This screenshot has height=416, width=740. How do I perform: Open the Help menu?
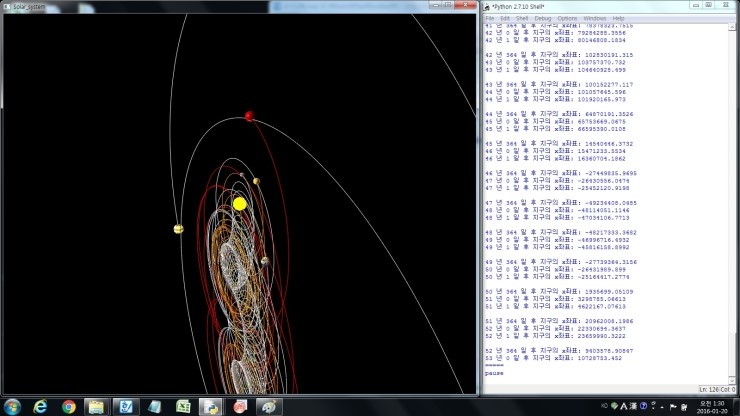(x=618, y=18)
